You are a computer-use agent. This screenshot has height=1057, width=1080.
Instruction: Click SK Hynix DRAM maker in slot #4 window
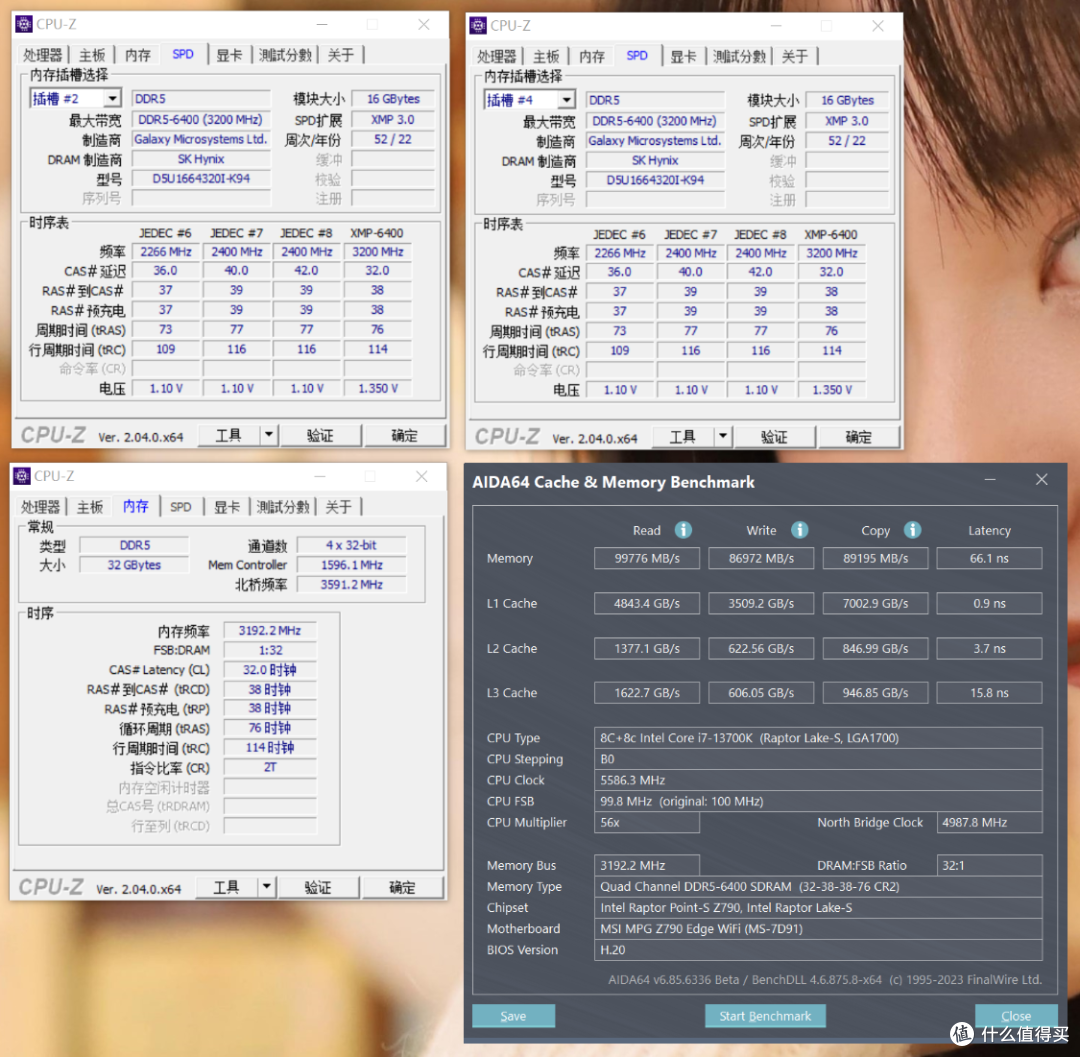pos(655,160)
